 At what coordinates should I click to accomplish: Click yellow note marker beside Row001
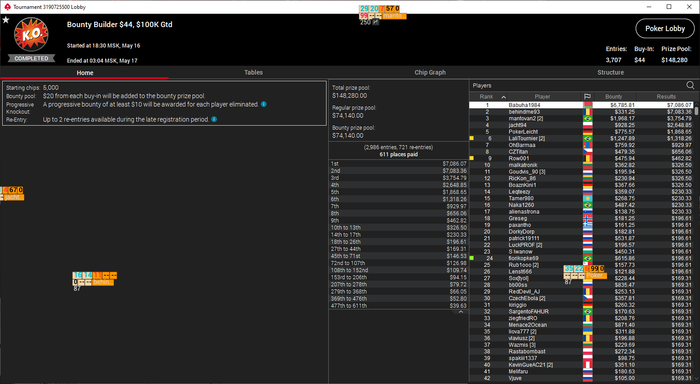pyautogui.click(x=471, y=158)
